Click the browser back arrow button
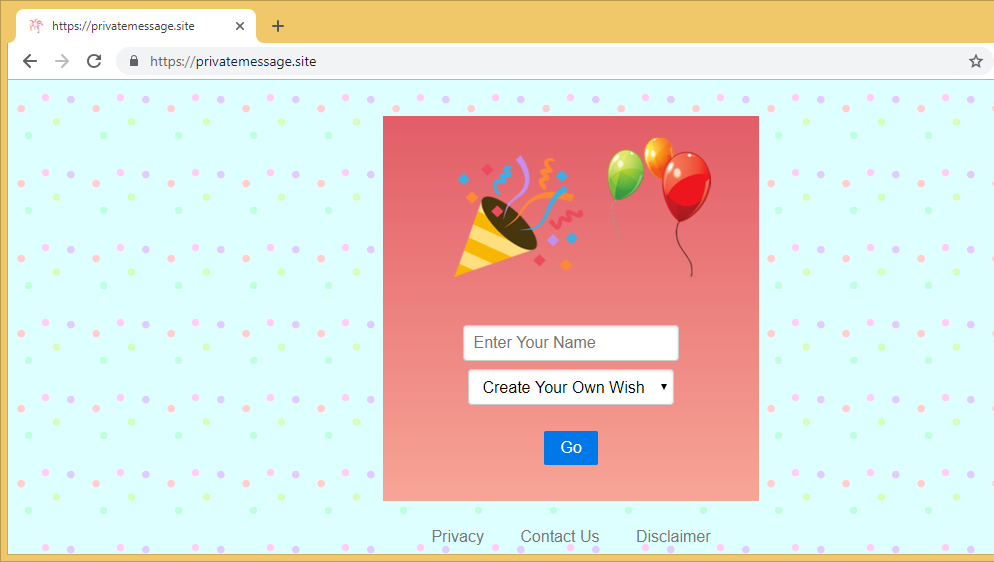 coord(30,61)
